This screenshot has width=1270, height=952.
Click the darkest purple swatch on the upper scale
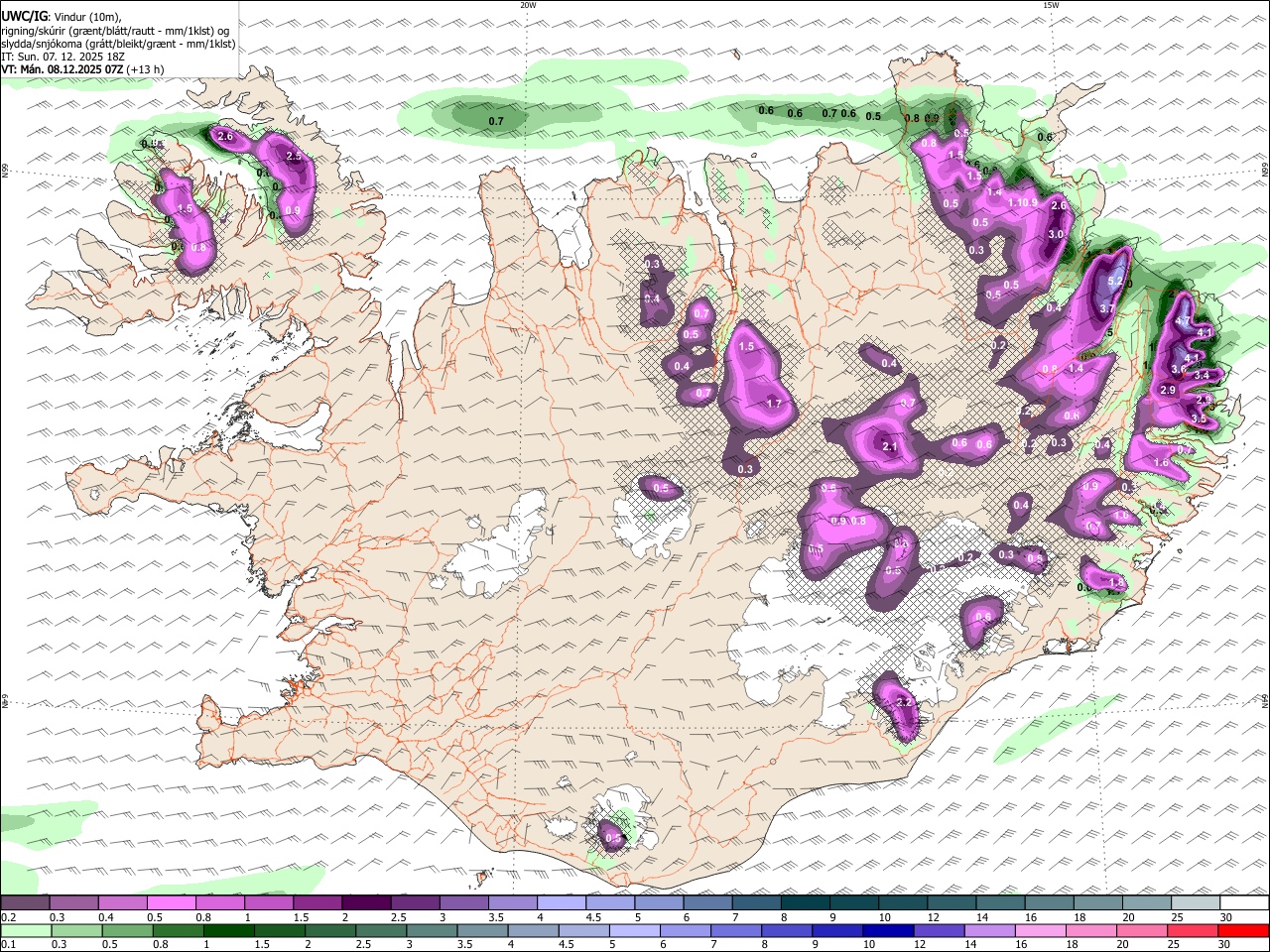(365, 902)
